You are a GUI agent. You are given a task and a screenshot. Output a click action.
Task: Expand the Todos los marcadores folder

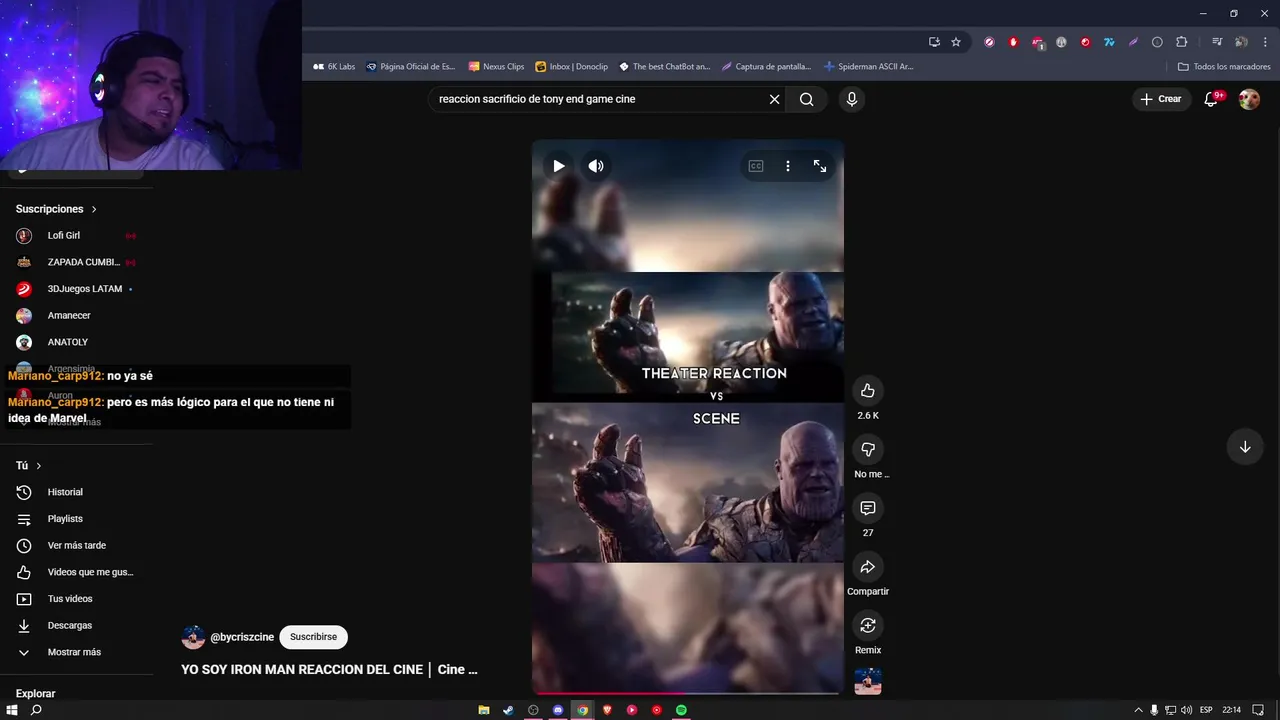[1224, 67]
